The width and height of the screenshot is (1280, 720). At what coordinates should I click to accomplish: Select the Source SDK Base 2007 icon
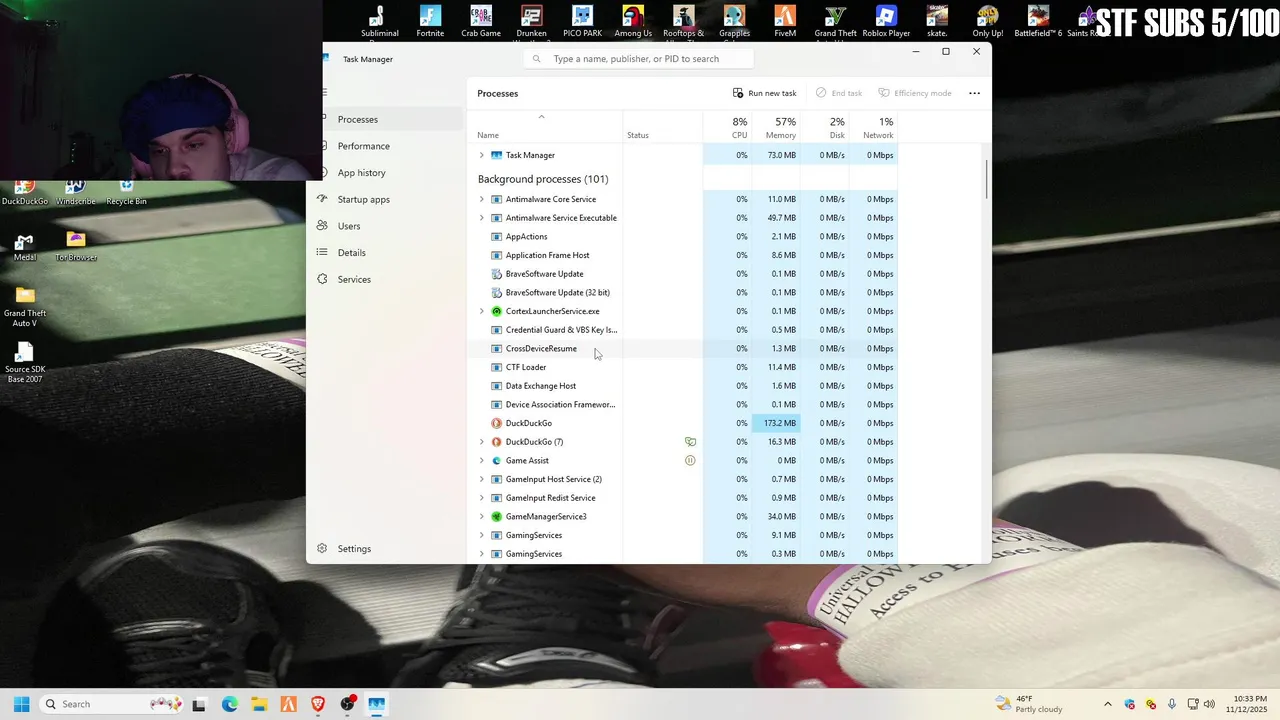point(25,363)
